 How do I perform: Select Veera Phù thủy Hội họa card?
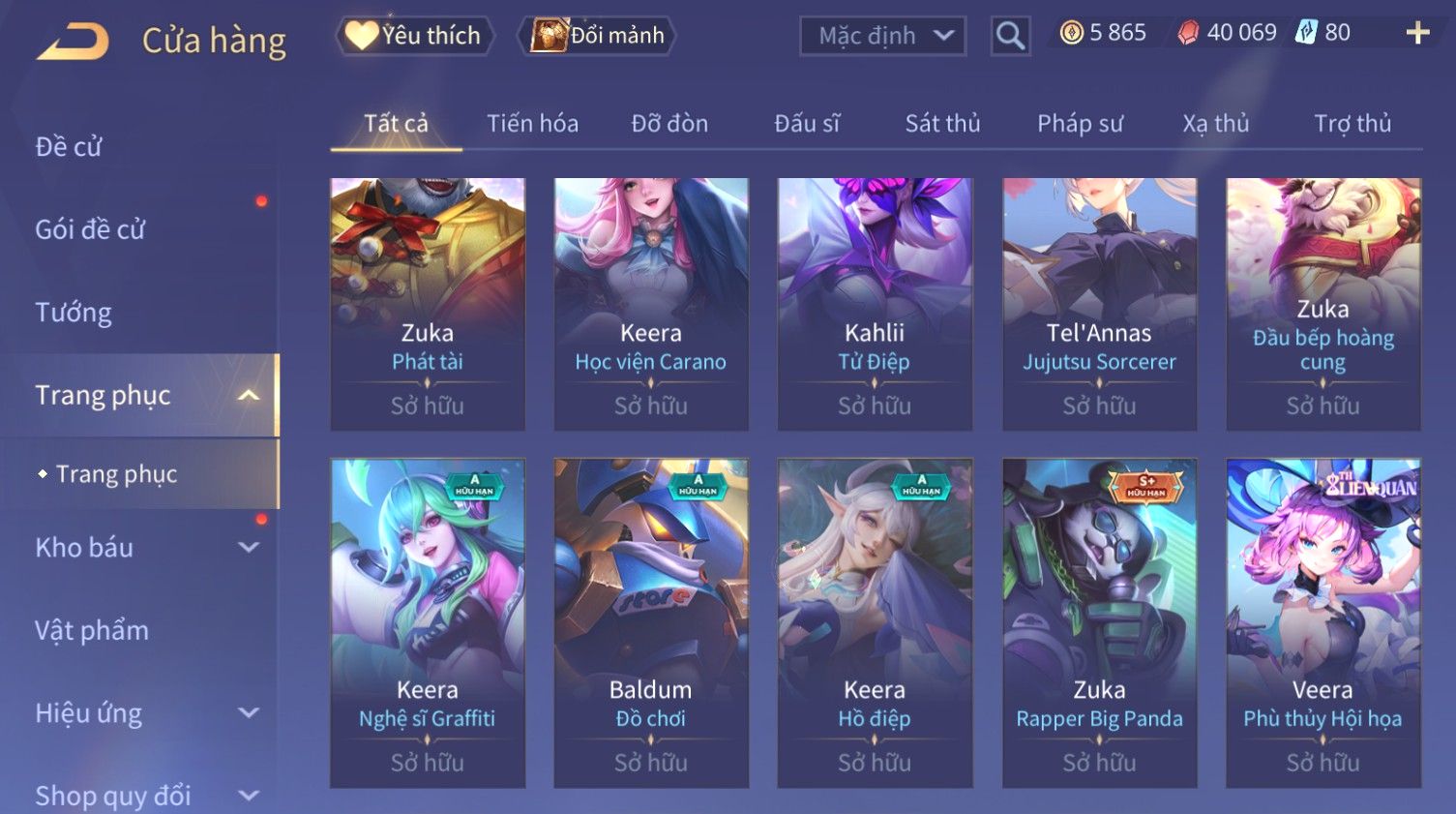click(1322, 622)
